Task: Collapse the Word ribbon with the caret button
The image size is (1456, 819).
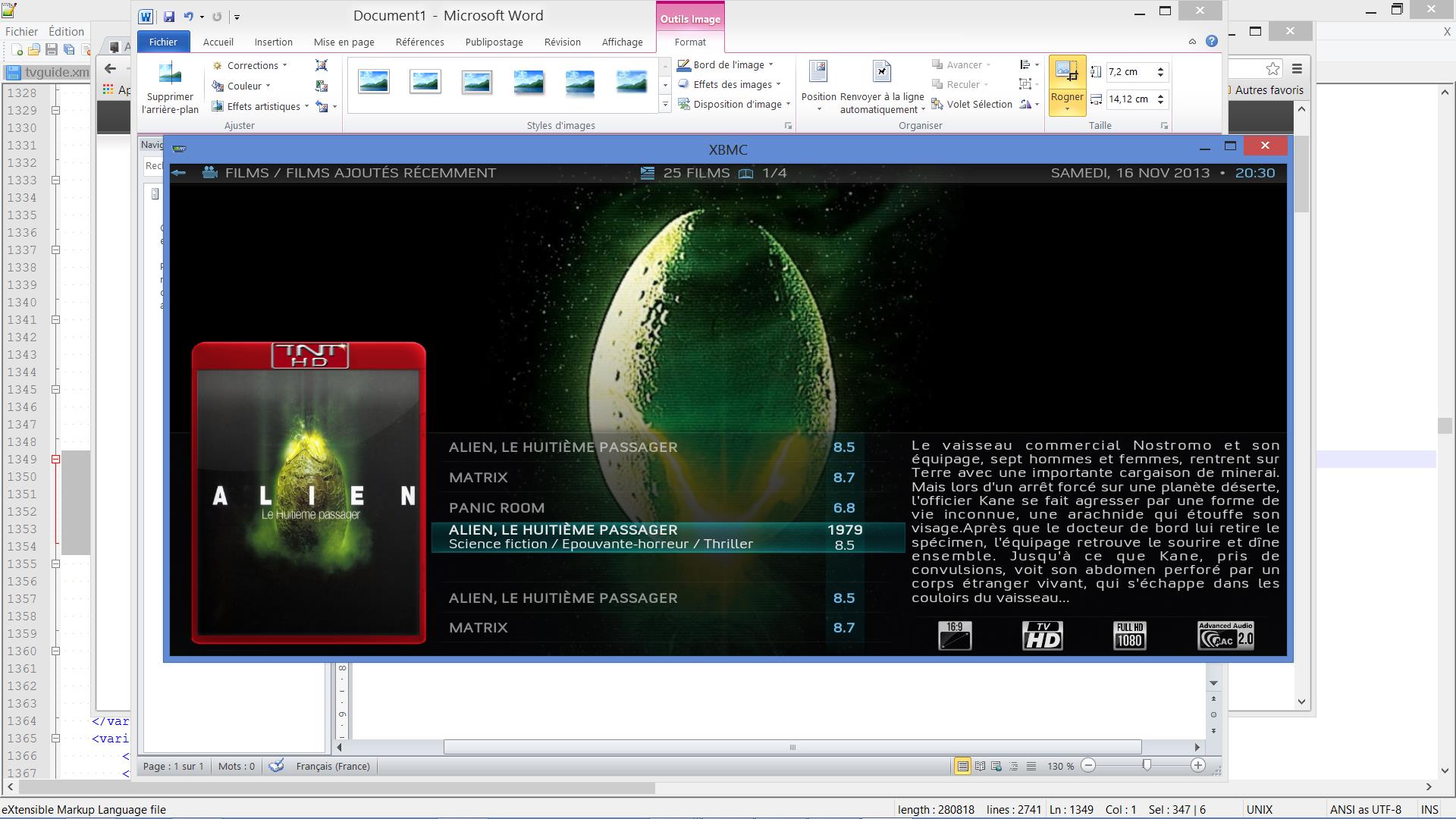Action: click(1192, 42)
